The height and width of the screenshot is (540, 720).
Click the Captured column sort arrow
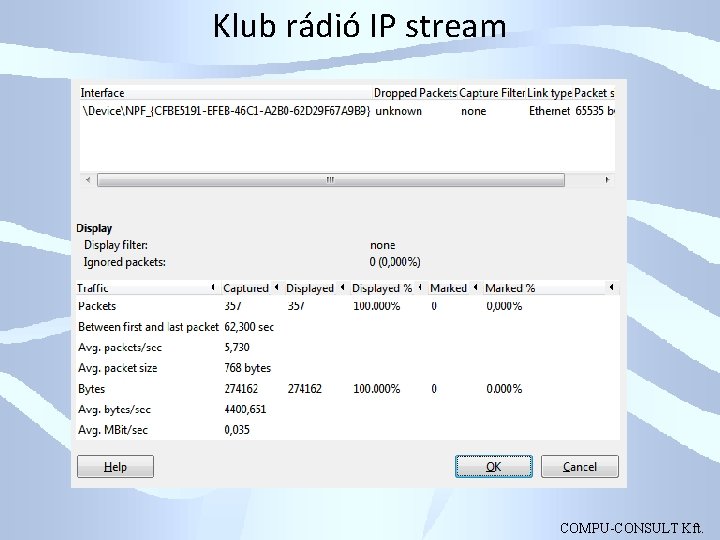point(276,287)
